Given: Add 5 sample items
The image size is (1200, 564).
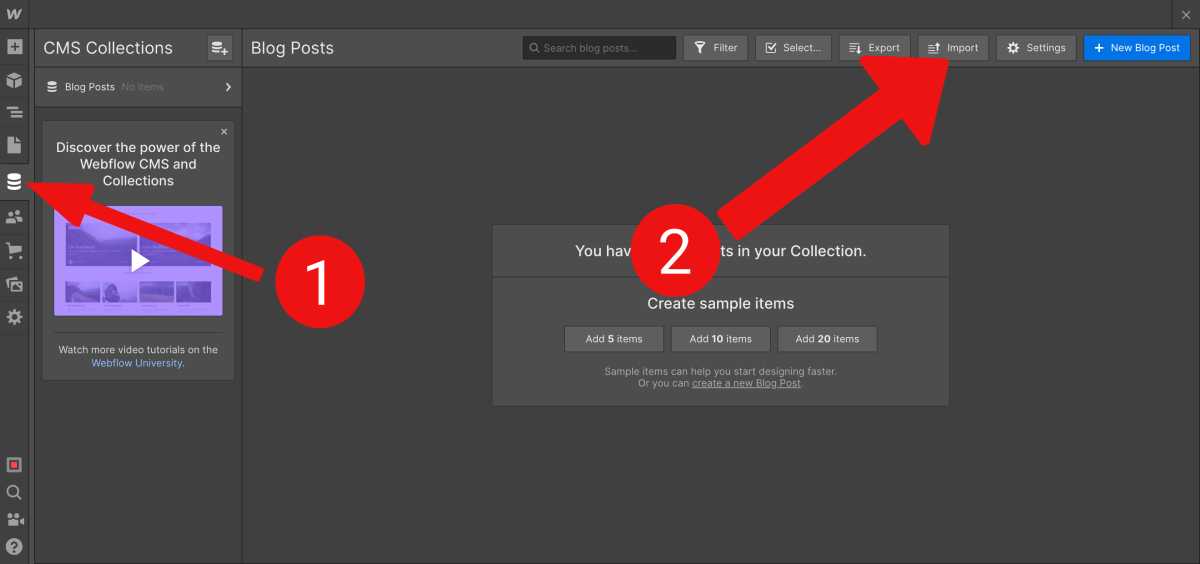Looking at the screenshot, I should click(x=614, y=339).
